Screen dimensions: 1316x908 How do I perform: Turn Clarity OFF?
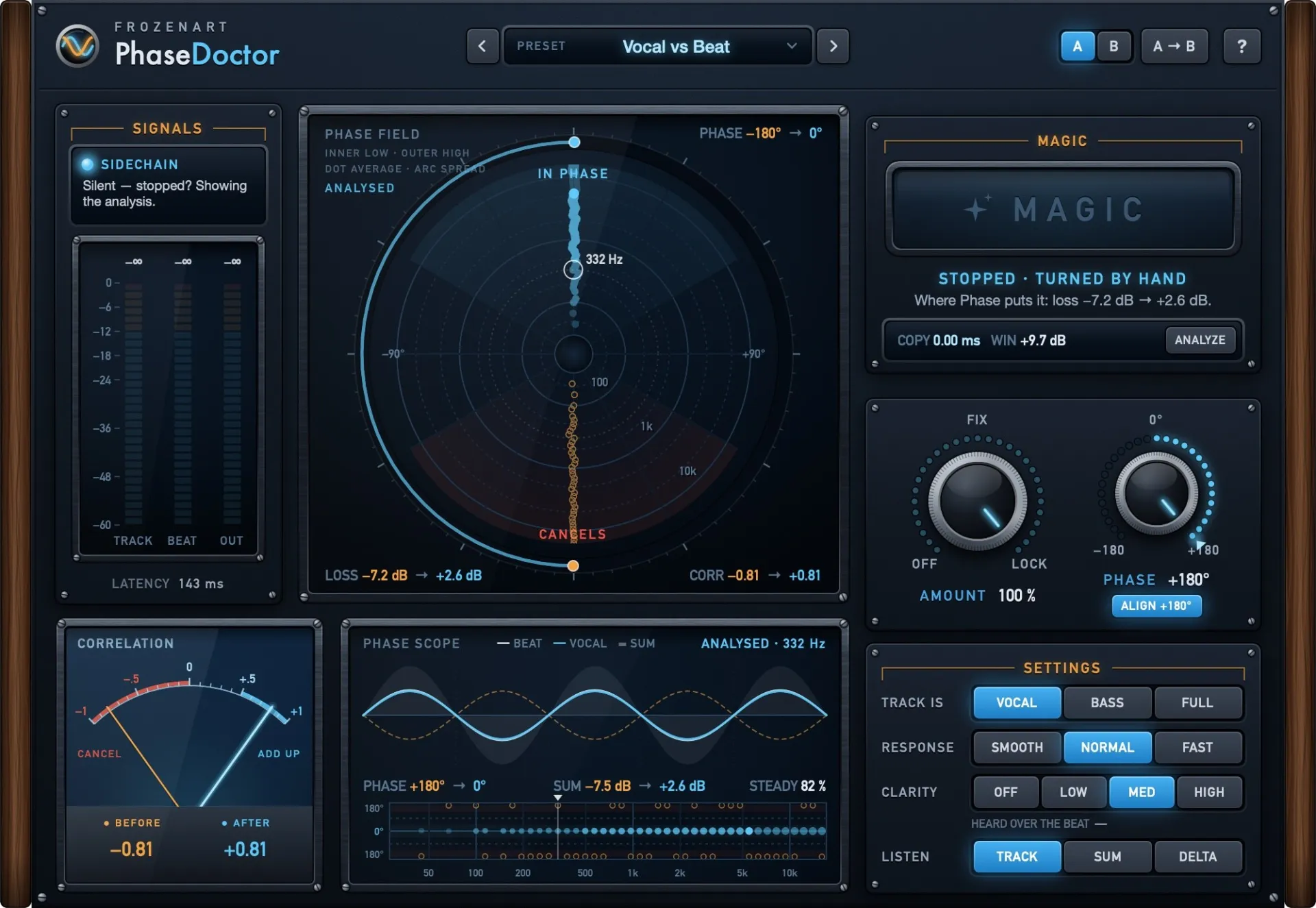pos(1006,792)
